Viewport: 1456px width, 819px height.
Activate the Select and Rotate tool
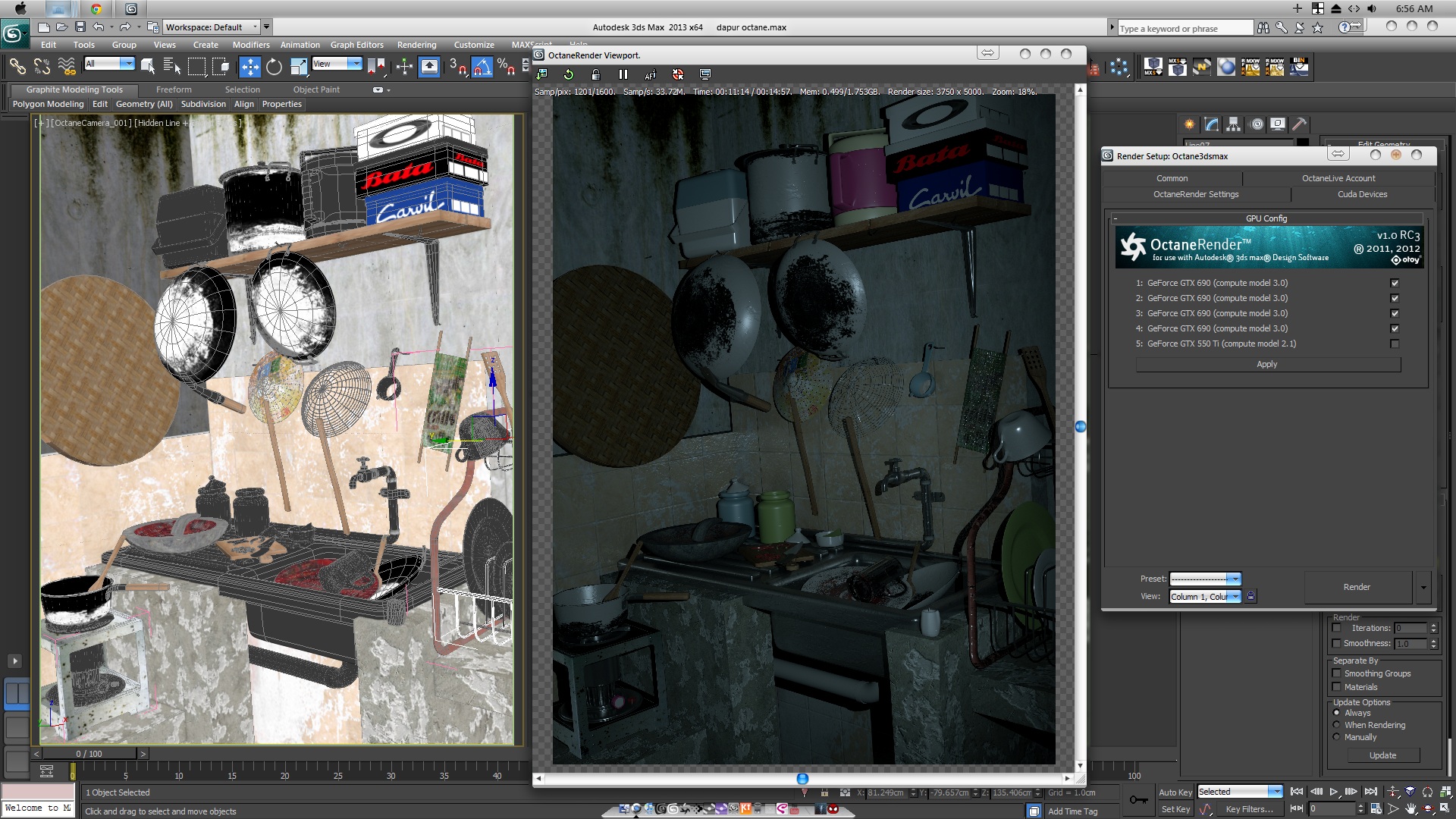pyautogui.click(x=274, y=67)
